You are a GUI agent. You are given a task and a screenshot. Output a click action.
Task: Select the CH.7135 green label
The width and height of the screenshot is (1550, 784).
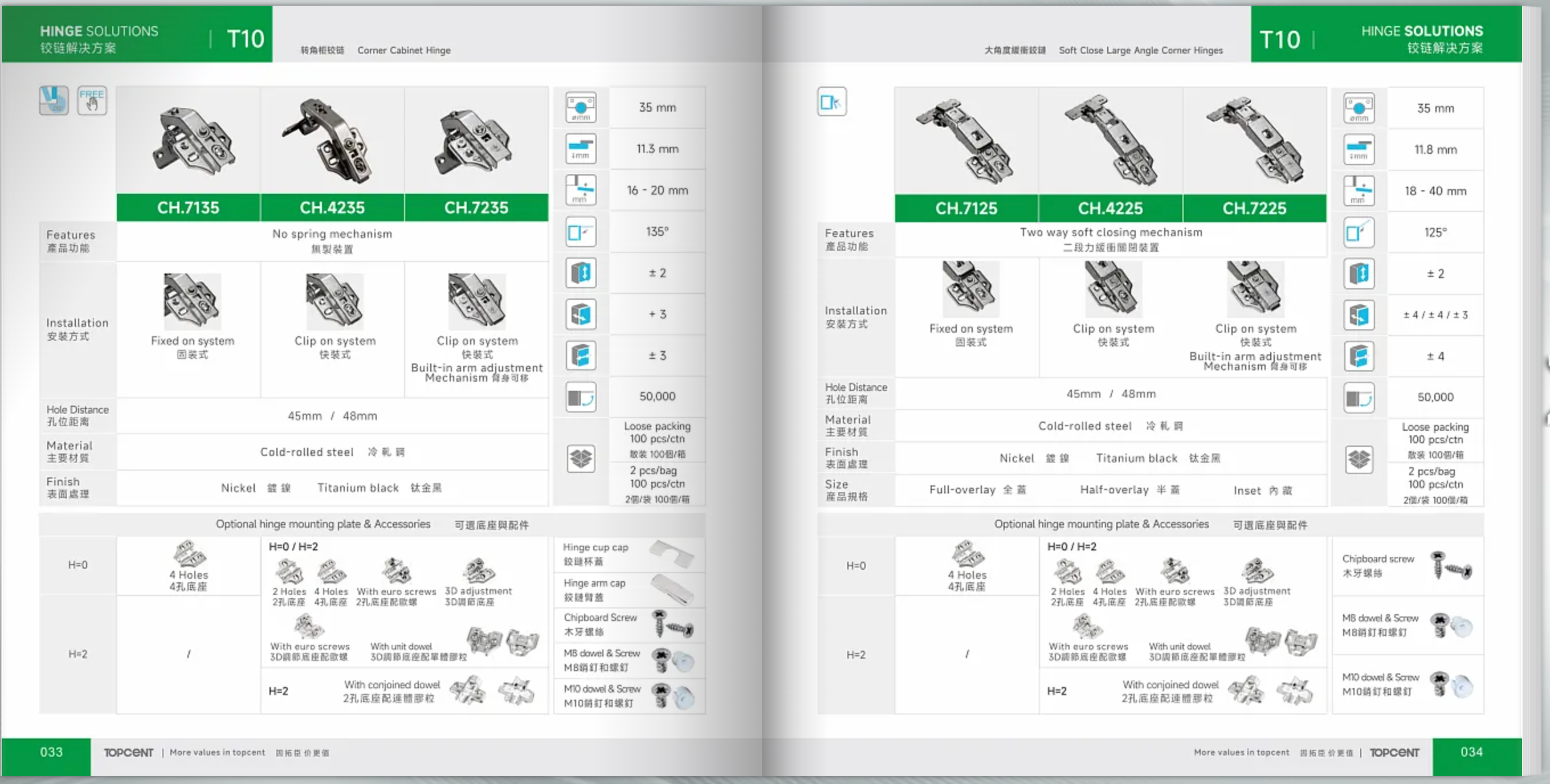[188, 207]
